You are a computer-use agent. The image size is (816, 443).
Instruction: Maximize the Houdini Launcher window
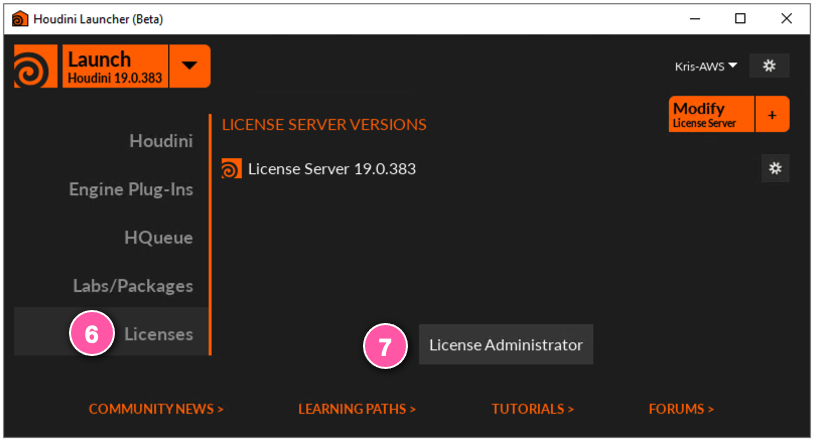[x=740, y=19]
